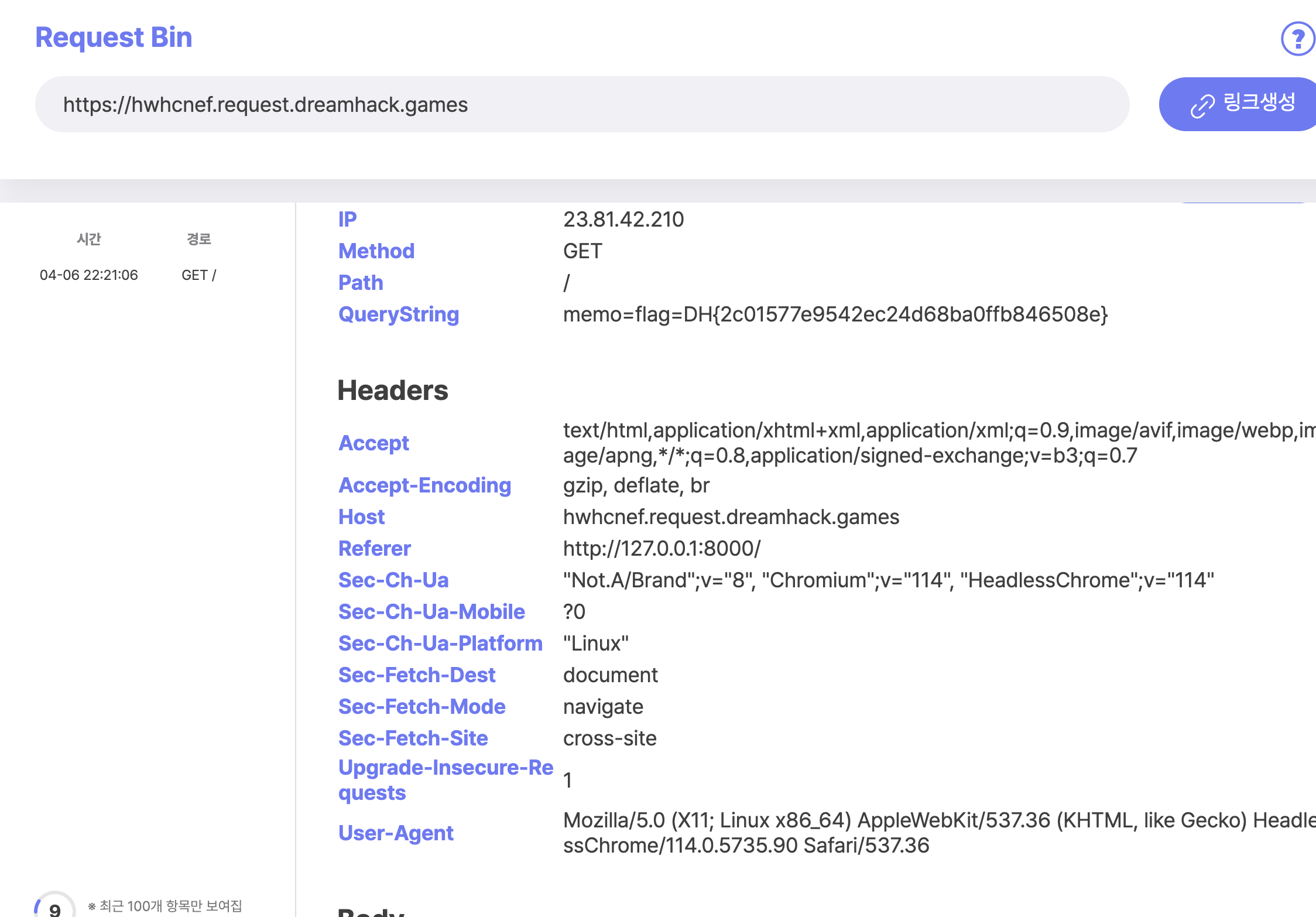Click the Referer header value

(x=662, y=549)
